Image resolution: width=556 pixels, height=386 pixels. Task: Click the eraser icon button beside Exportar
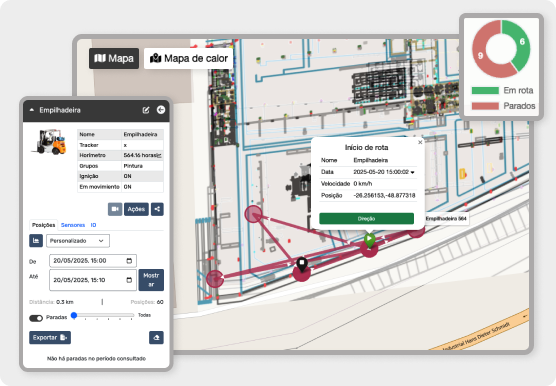click(x=156, y=337)
